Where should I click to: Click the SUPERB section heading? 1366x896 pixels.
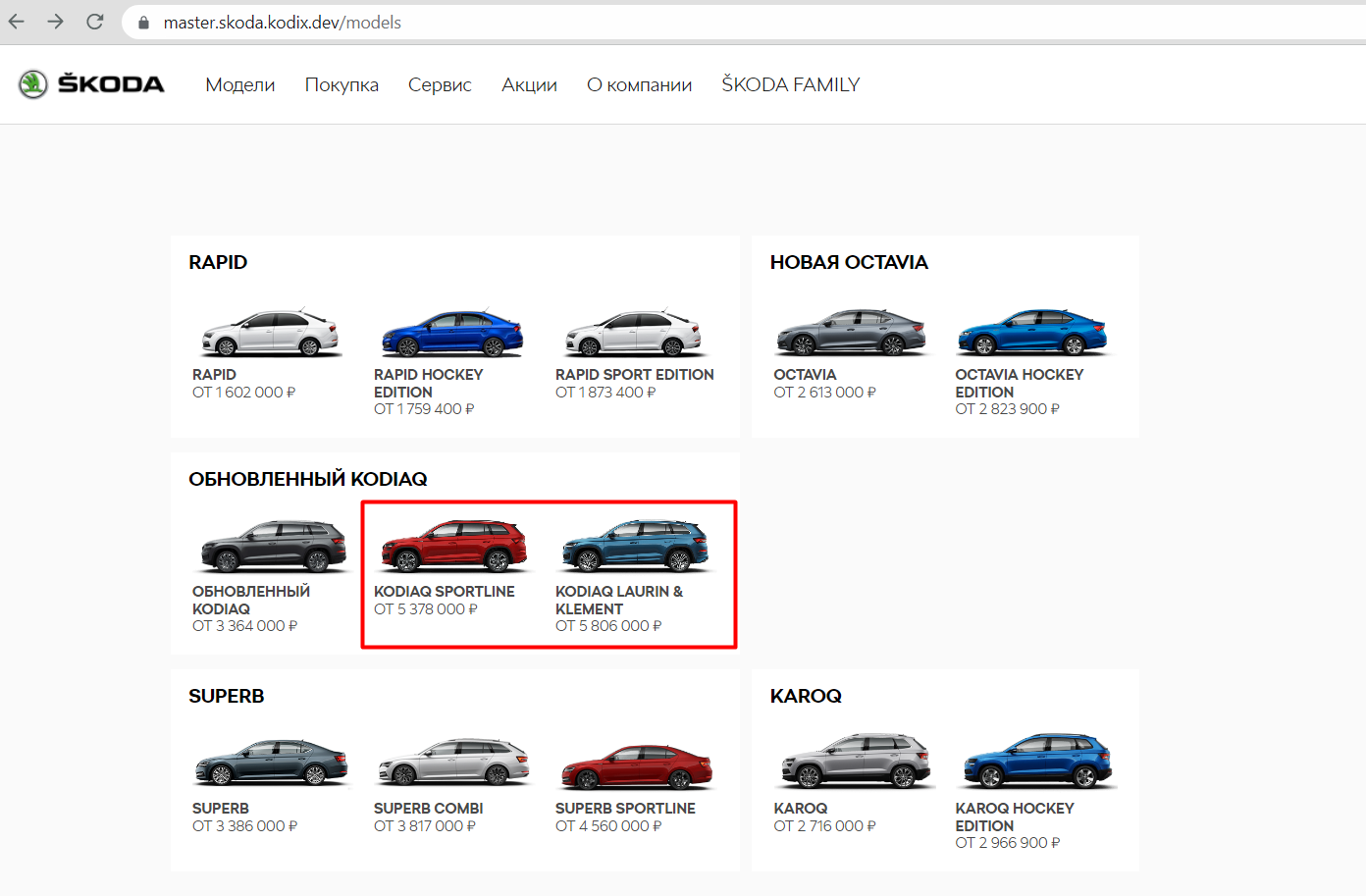click(x=227, y=696)
